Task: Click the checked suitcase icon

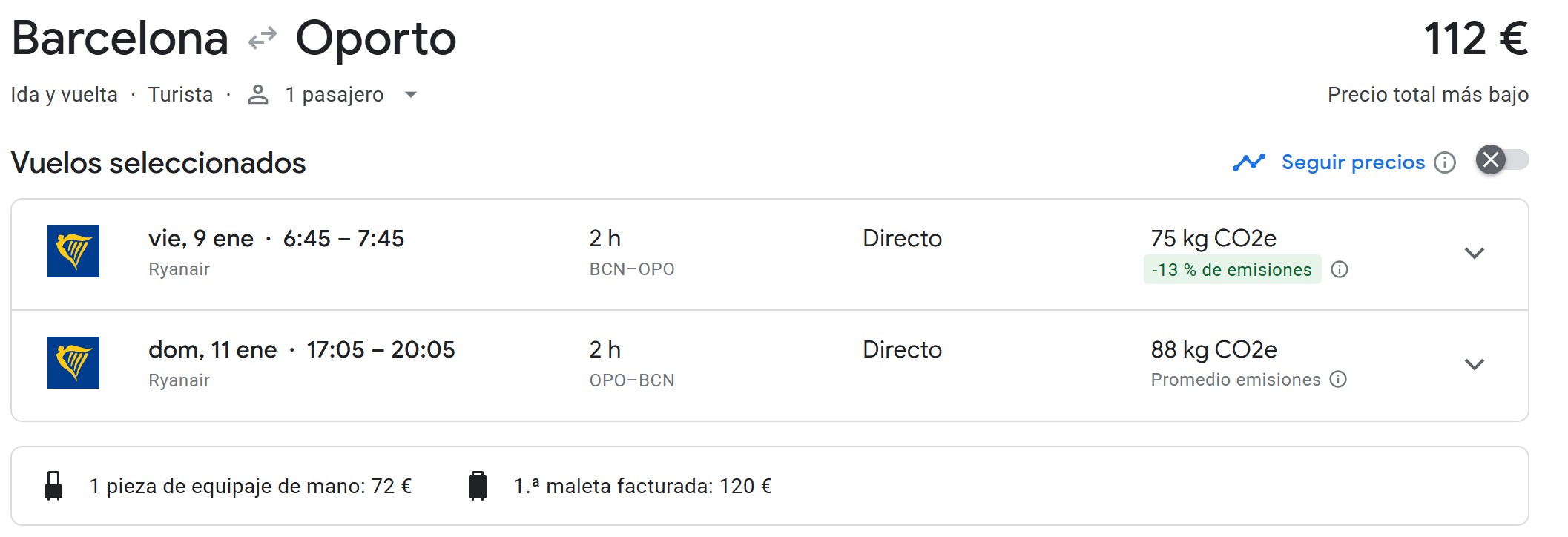Action: point(478,486)
